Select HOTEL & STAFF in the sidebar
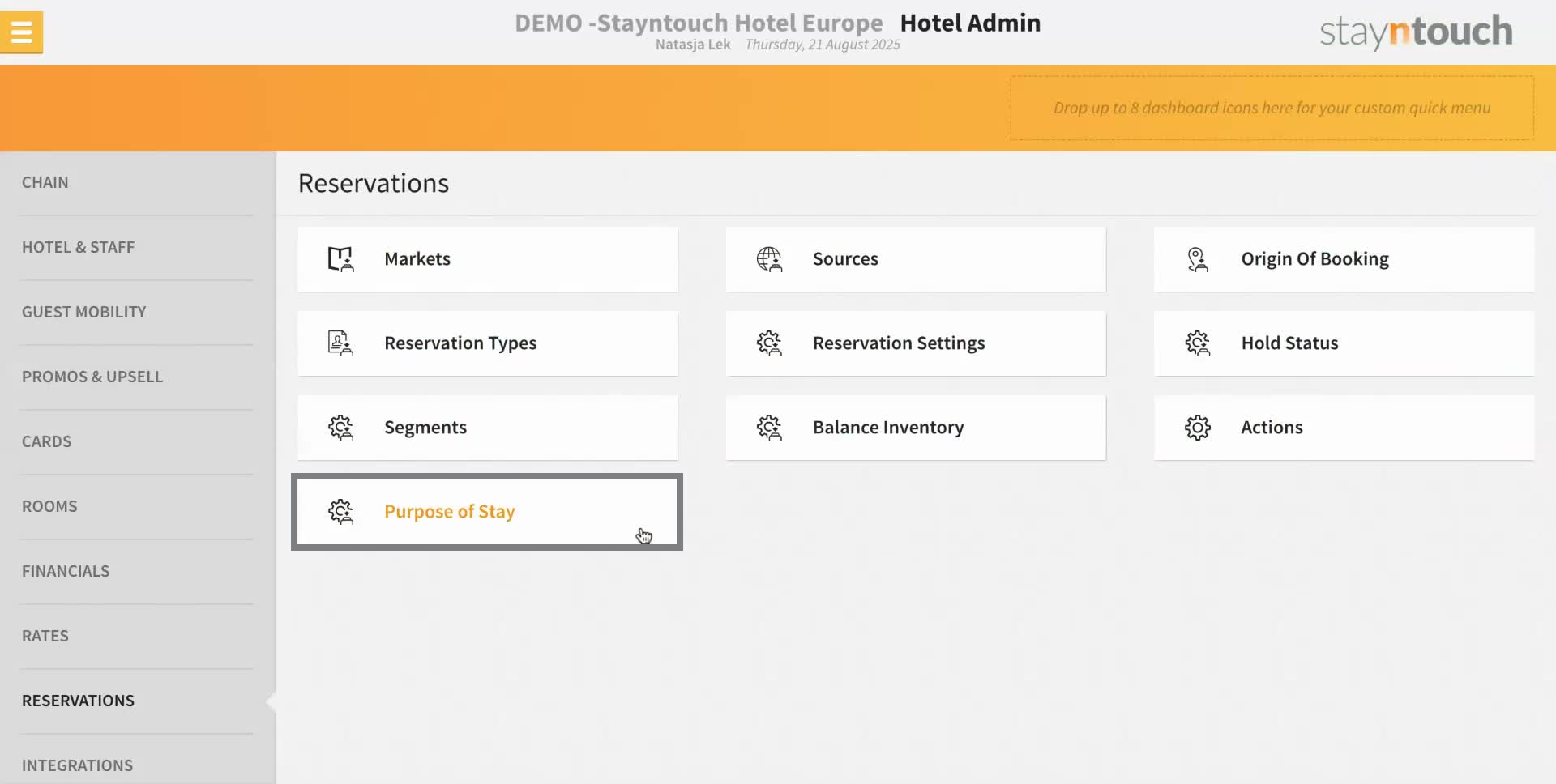The image size is (1556, 784). click(x=79, y=248)
